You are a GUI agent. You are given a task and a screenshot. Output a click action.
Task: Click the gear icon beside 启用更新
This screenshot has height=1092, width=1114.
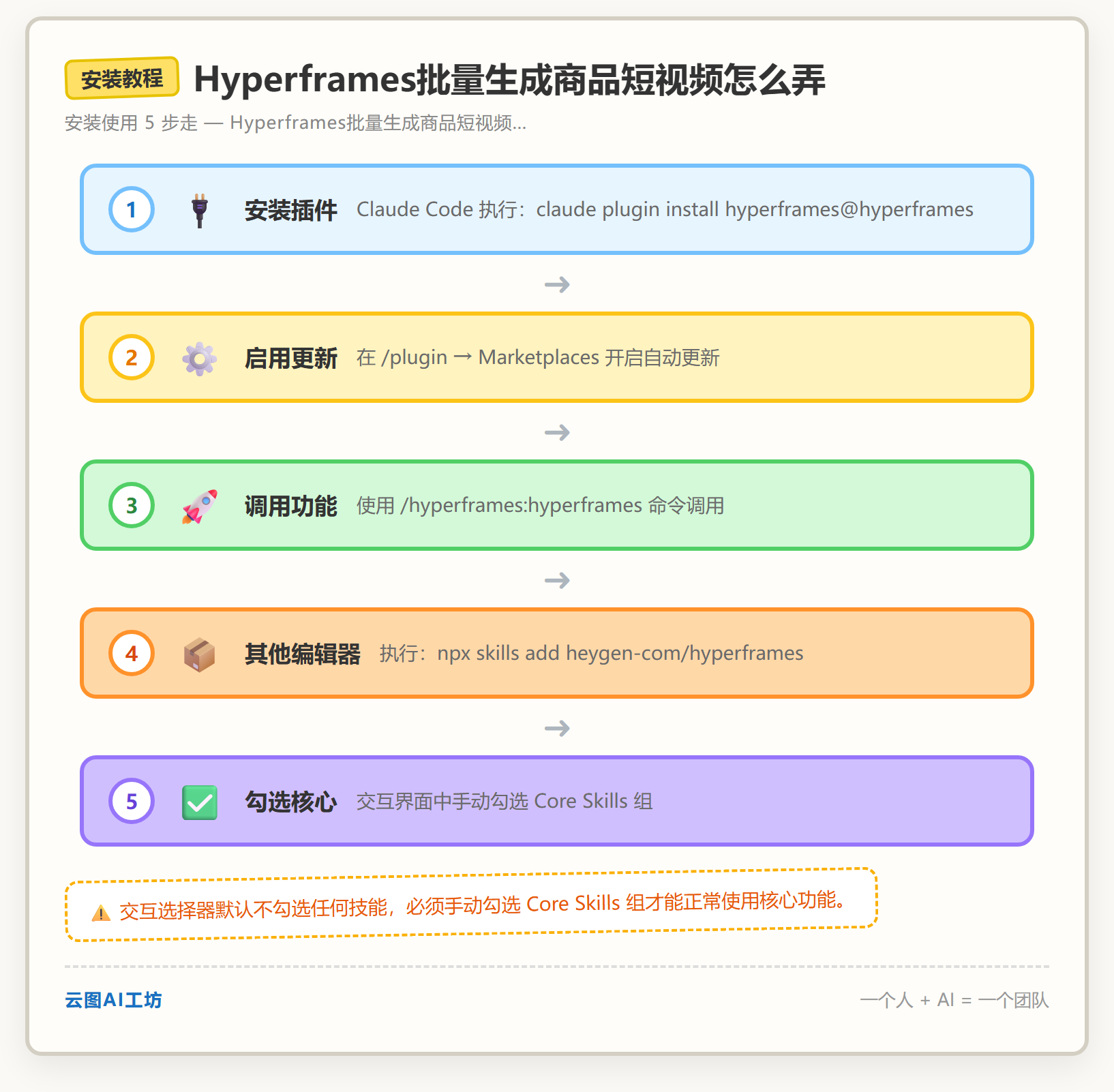pos(199,358)
